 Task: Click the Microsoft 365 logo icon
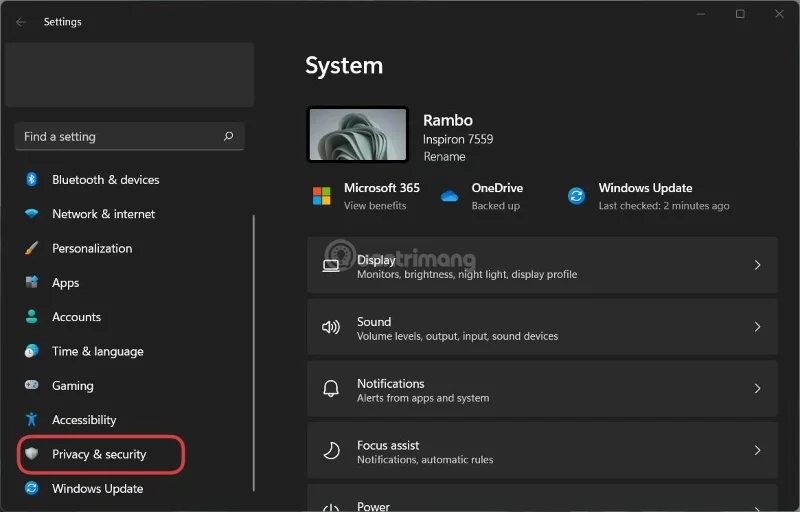coord(321,196)
